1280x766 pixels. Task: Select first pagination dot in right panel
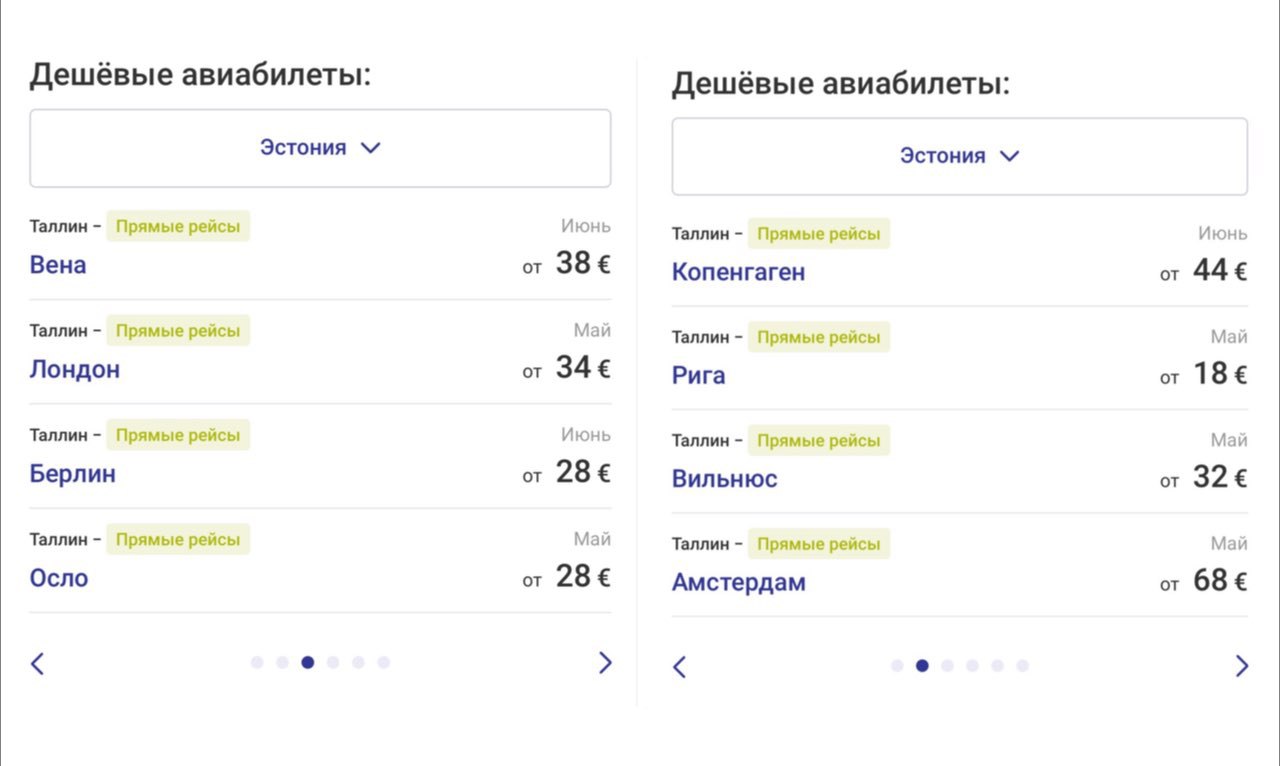897,666
